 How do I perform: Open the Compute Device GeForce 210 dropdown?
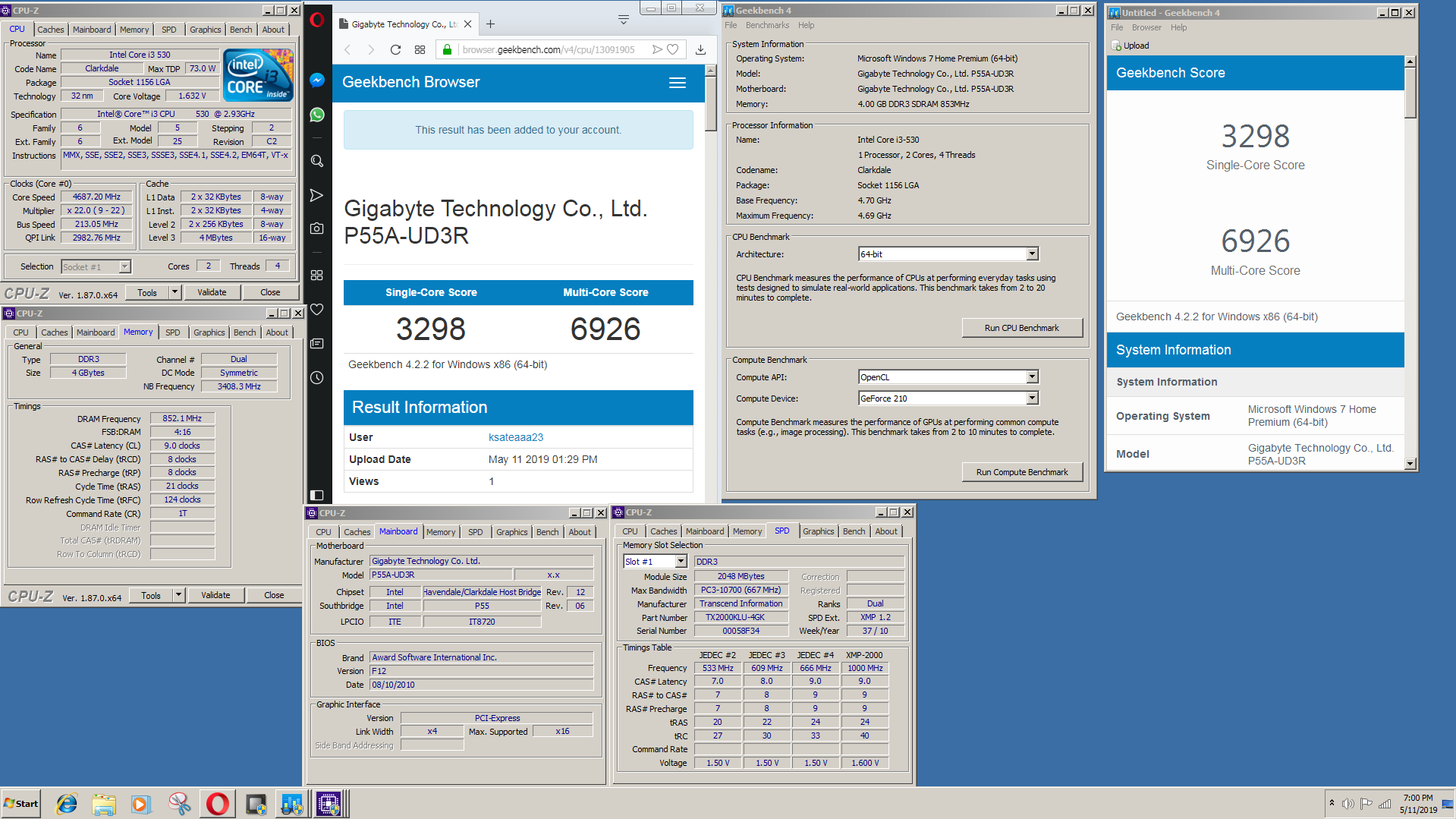click(948, 398)
